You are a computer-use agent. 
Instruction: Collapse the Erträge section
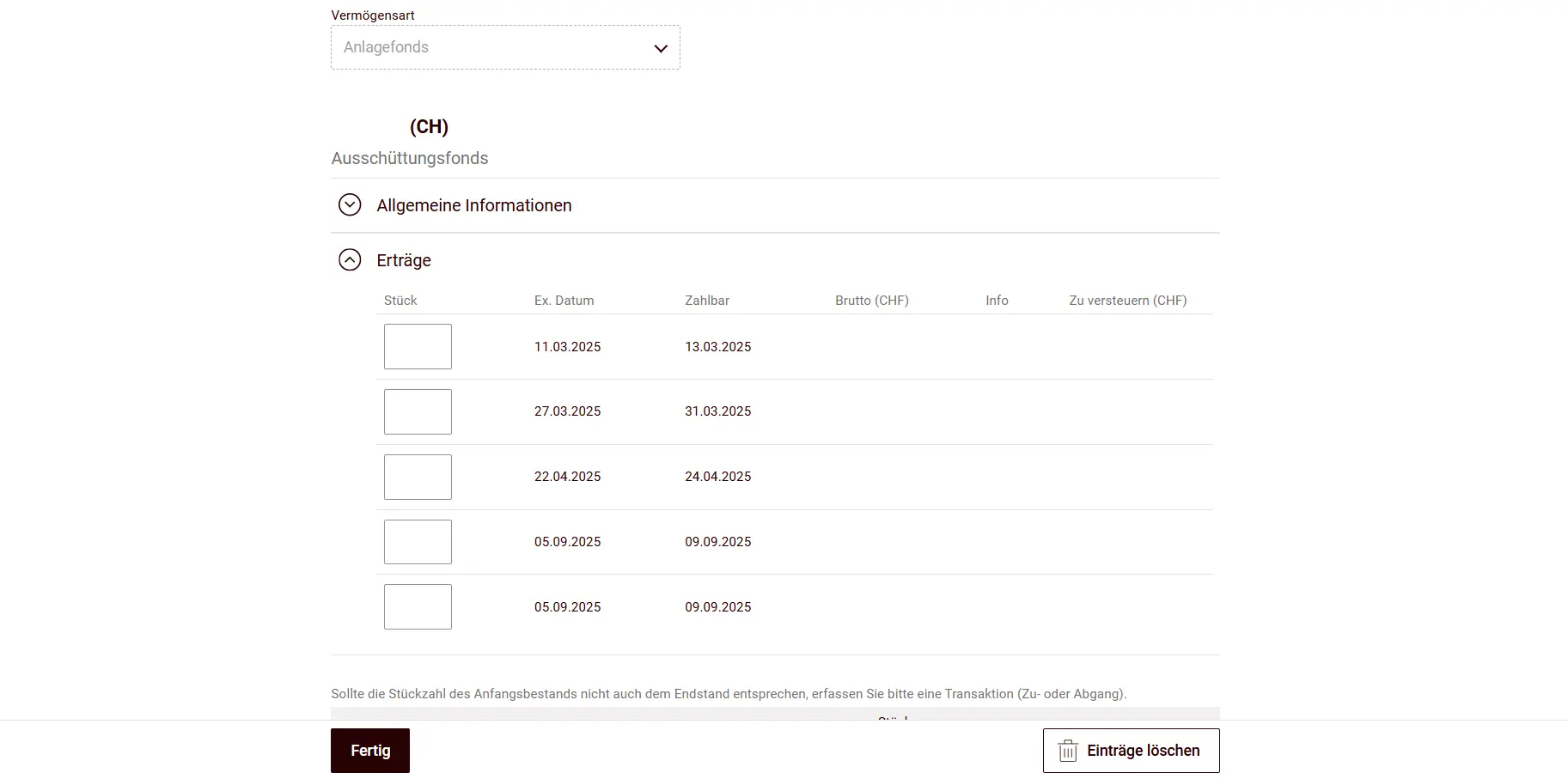pyautogui.click(x=404, y=259)
